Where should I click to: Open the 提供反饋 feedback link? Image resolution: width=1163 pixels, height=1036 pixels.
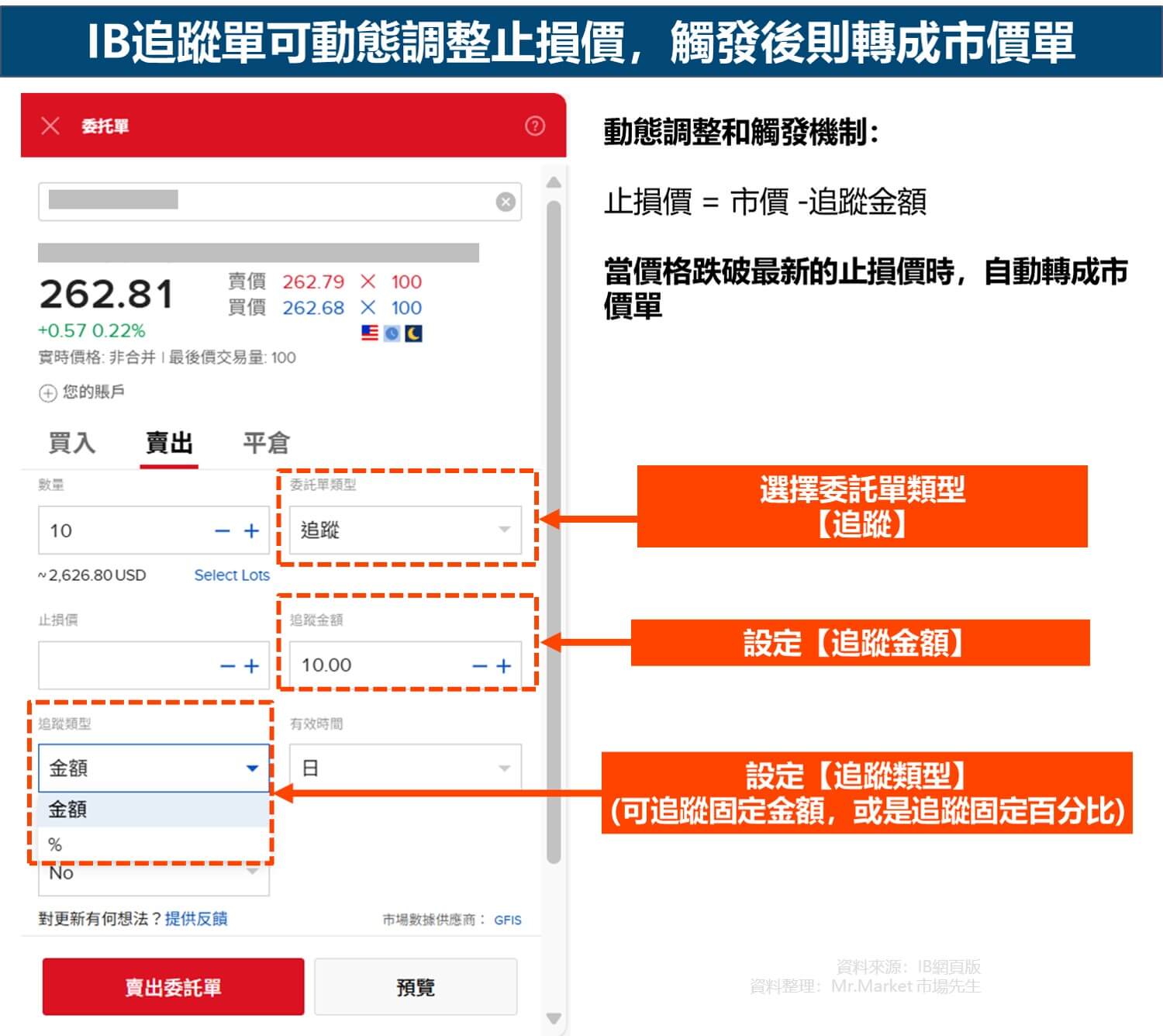pyautogui.click(x=198, y=920)
